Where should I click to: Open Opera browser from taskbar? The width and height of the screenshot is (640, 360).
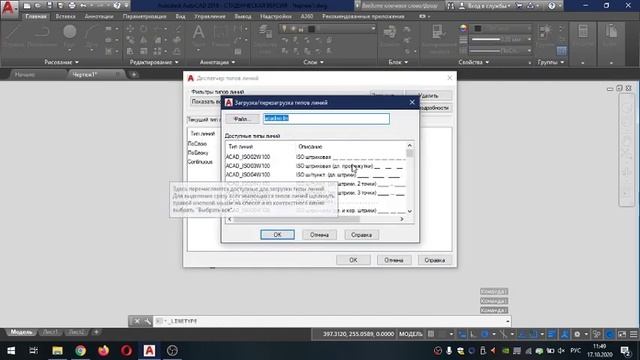coord(126,351)
